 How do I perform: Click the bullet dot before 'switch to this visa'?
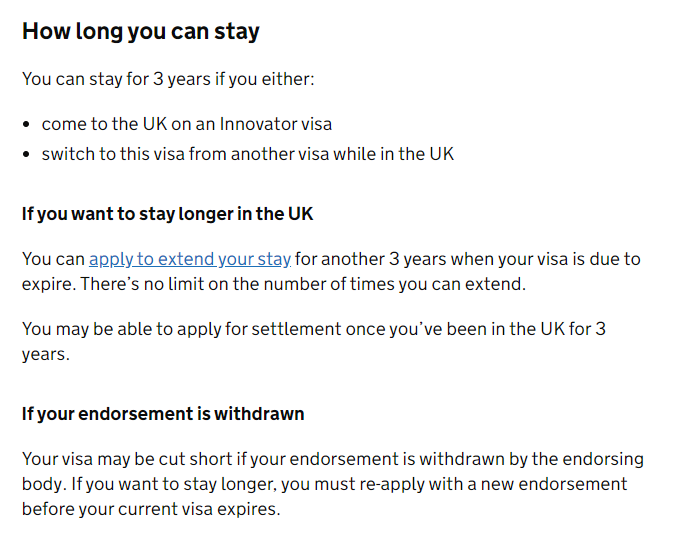26,155
